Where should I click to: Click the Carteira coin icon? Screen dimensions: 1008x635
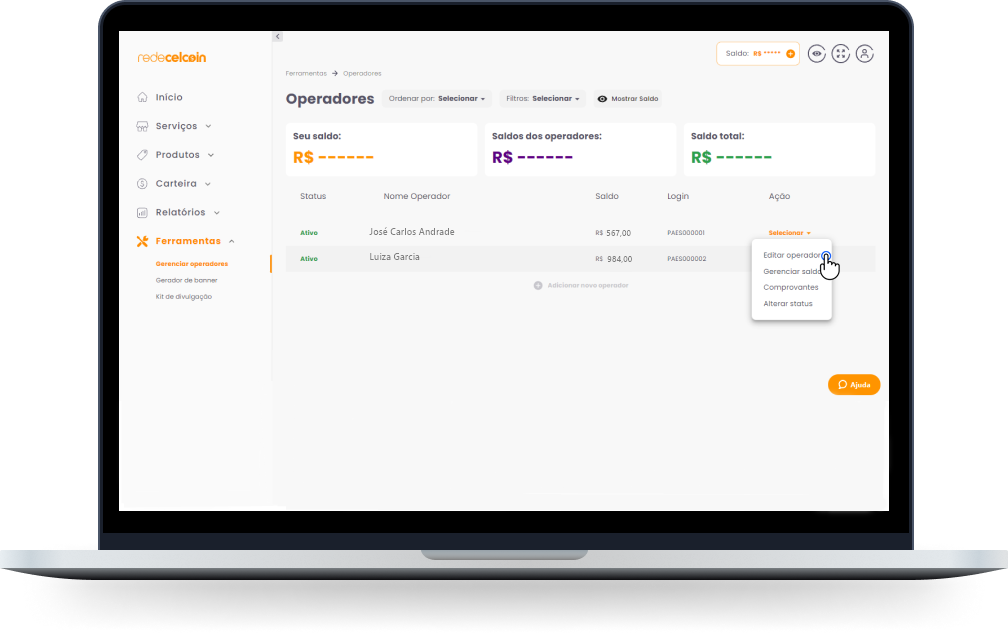pyautogui.click(x=142, y=184)
